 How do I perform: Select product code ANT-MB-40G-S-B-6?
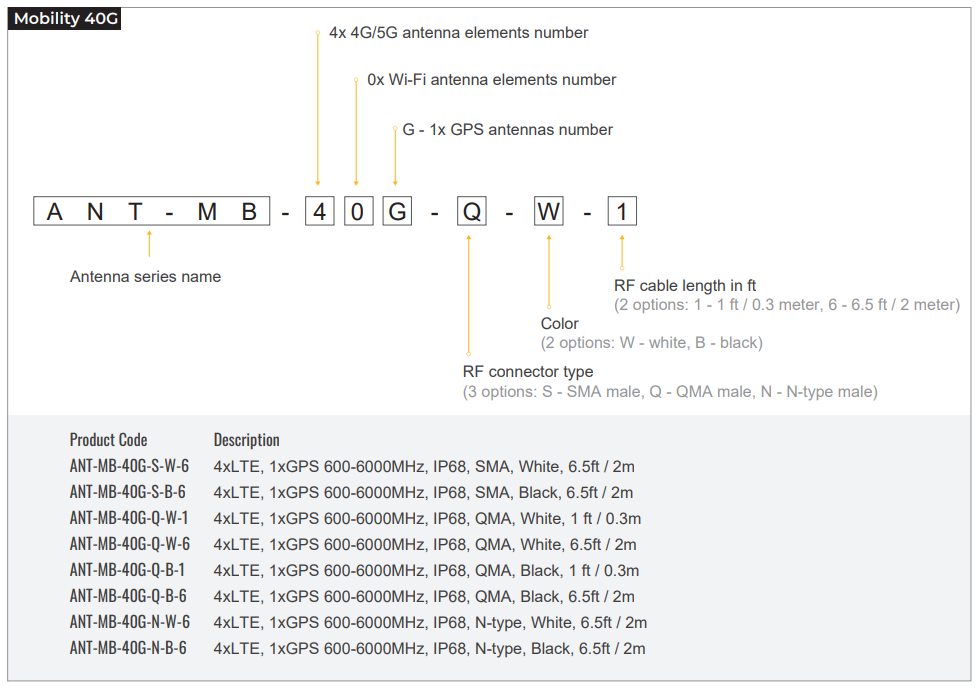[x=127, y=492]
